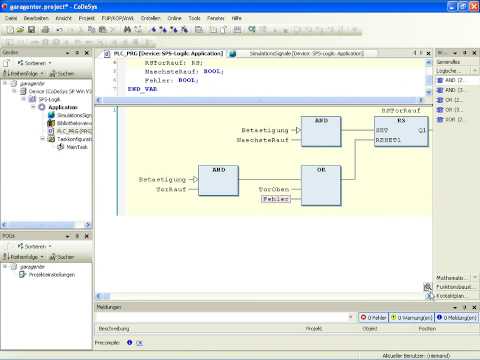Click the Suchen search icon in POUs panel

(x=52, y=257)
